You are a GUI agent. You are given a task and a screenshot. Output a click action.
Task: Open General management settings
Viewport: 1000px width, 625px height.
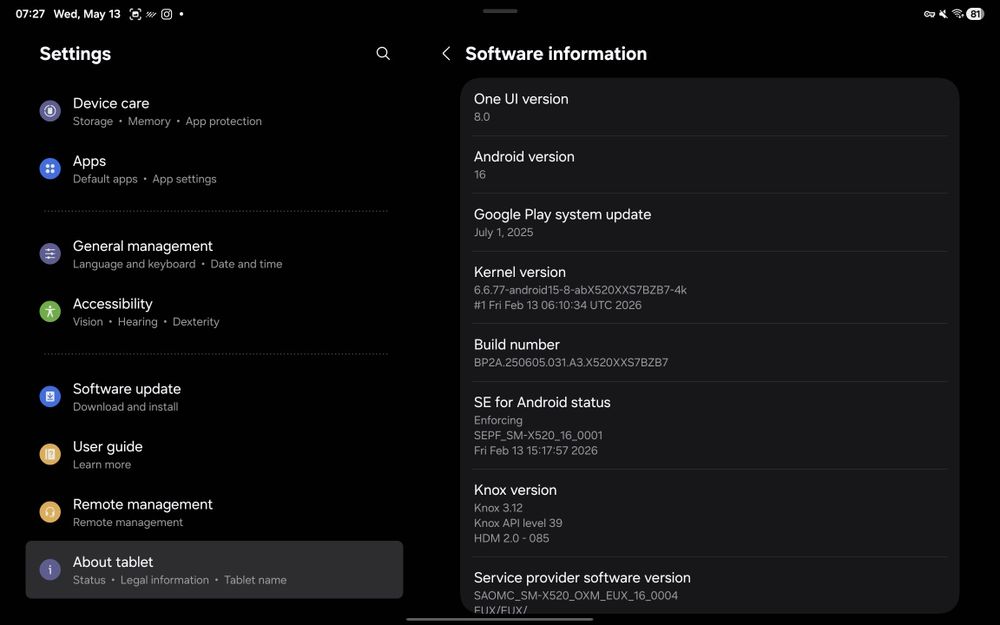coord(214,254)
